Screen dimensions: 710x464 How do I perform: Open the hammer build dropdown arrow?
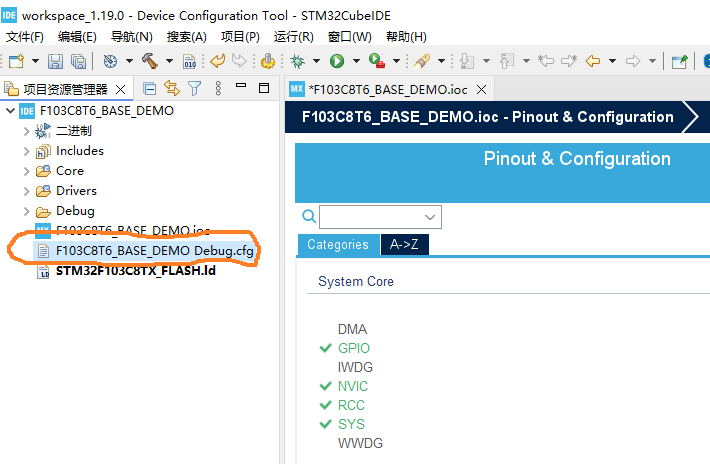click(169, 61)
